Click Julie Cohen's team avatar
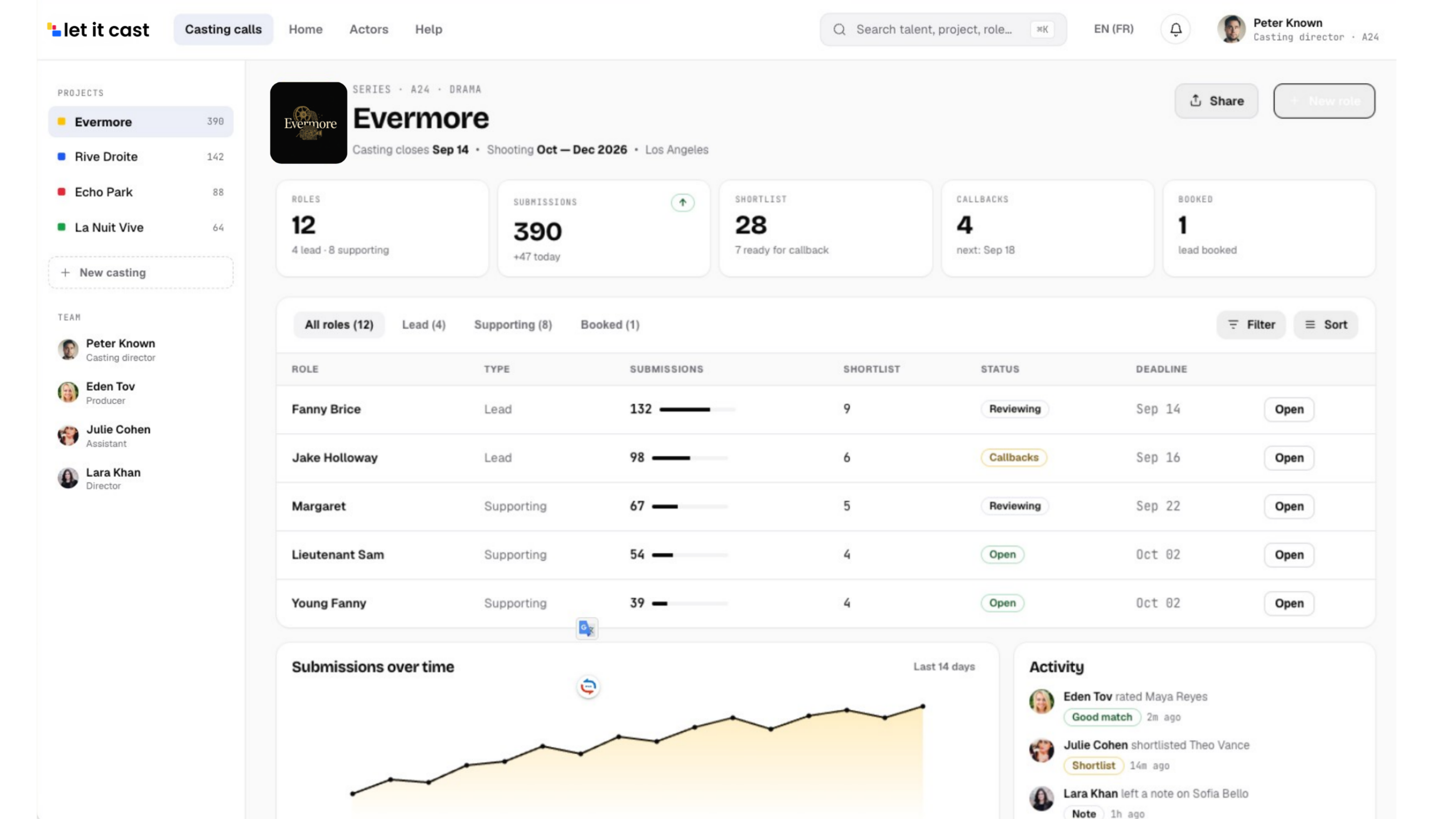This screenshot has height=819, width=1456. pyautogui.click(x=68, y=435)
